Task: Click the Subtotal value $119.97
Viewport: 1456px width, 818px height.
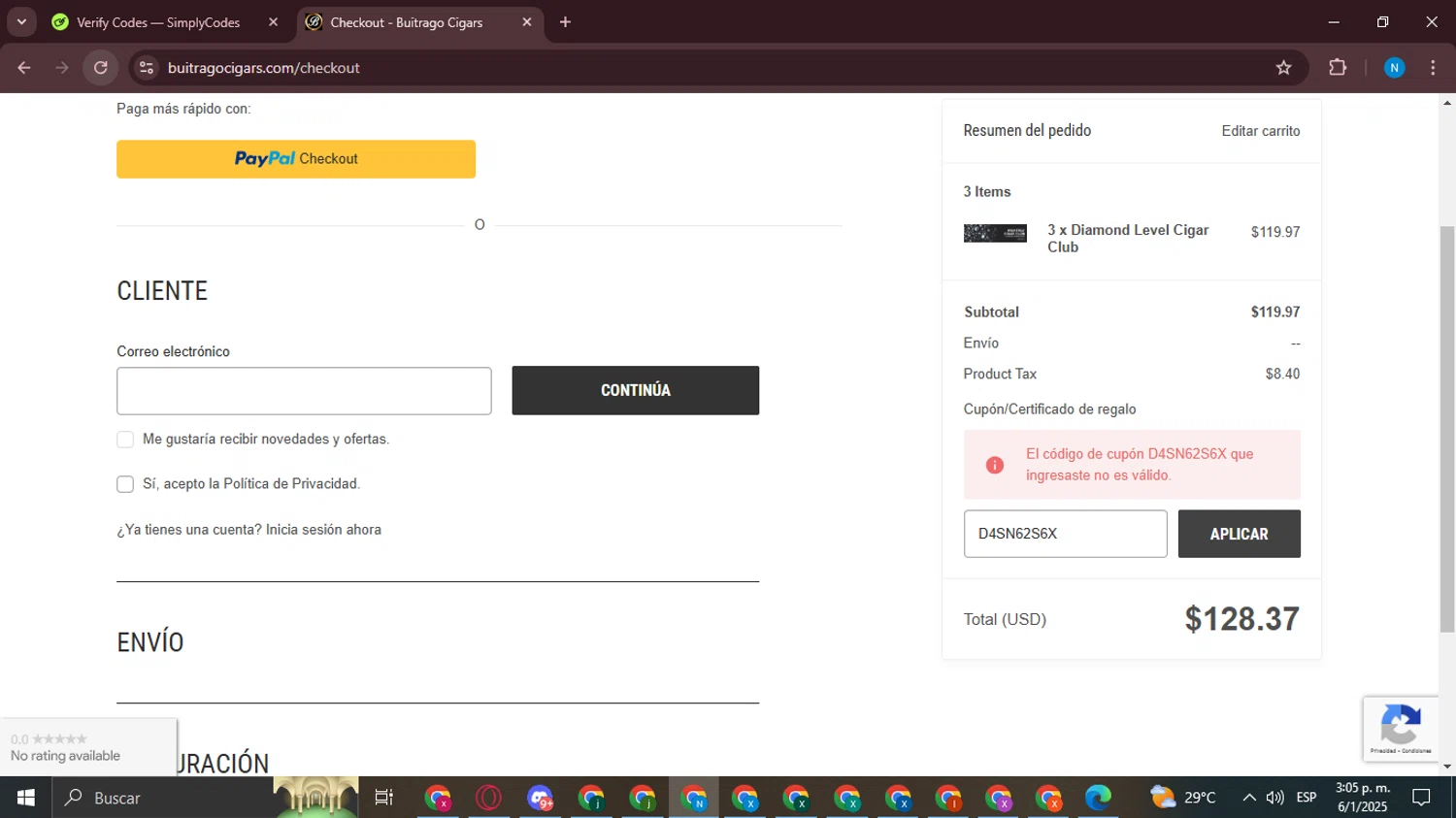Action: click(1274, 312)
